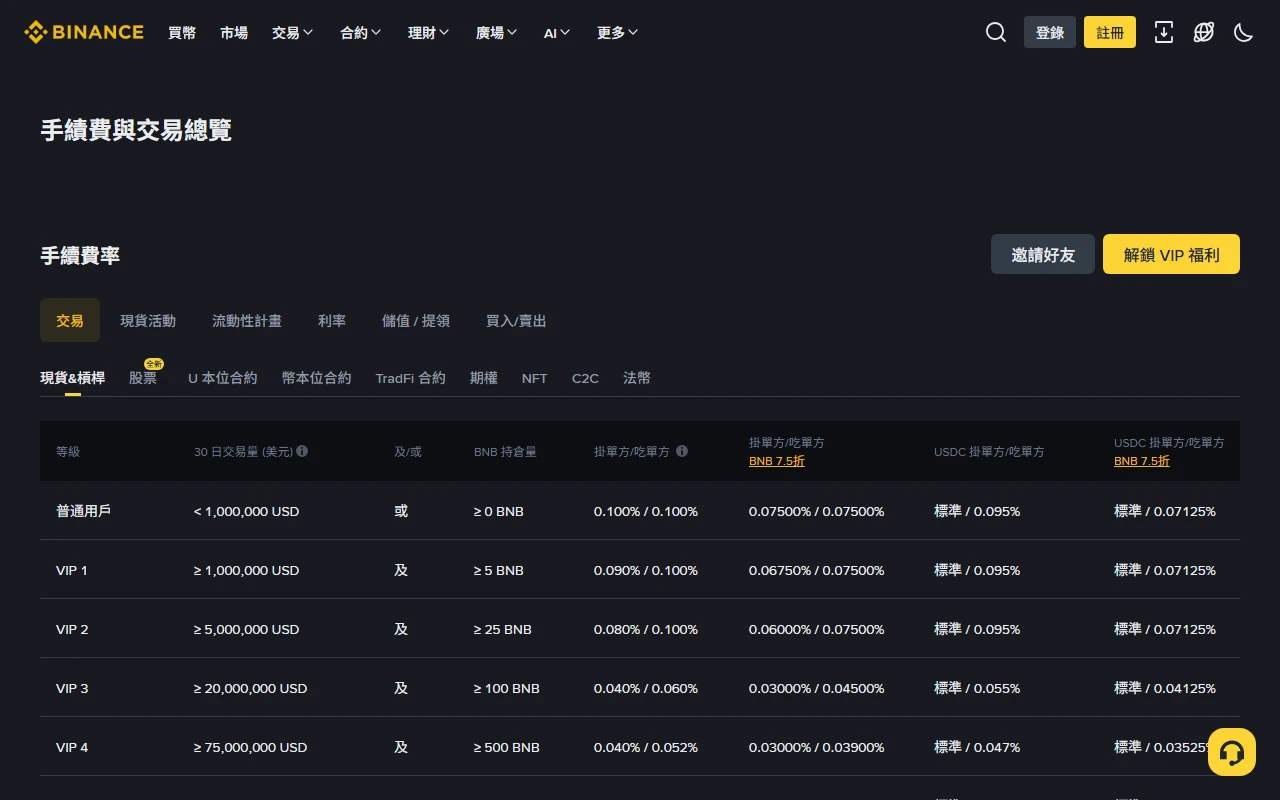
Task: Click the '0.06750% / 0.07500%' cell
Action: pyautogui.click(x=817, y=570)
